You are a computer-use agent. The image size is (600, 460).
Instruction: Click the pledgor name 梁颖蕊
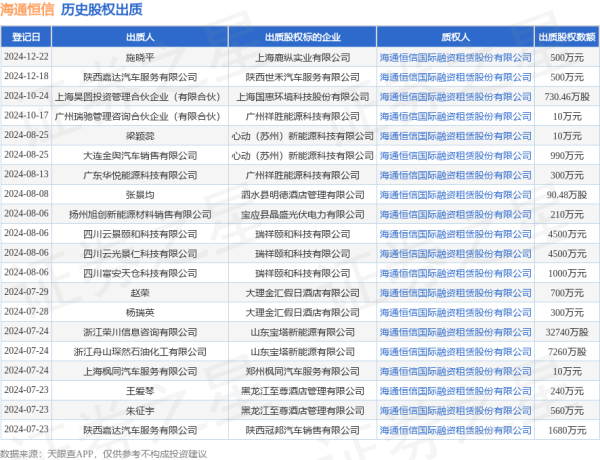140,136
